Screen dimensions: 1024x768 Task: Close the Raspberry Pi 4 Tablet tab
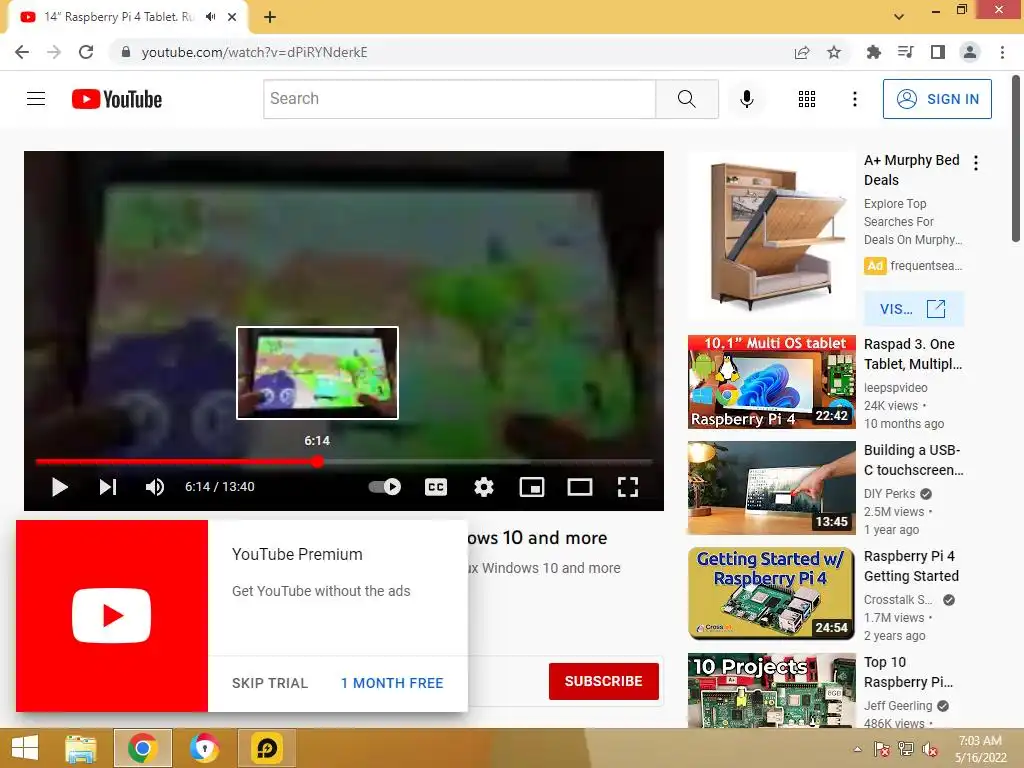click(x=232, y=17)
